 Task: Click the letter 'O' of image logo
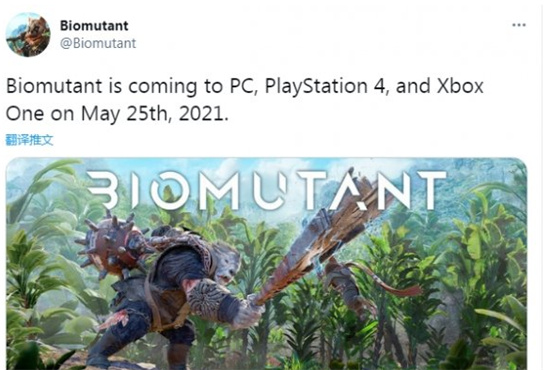pos(170,190)
